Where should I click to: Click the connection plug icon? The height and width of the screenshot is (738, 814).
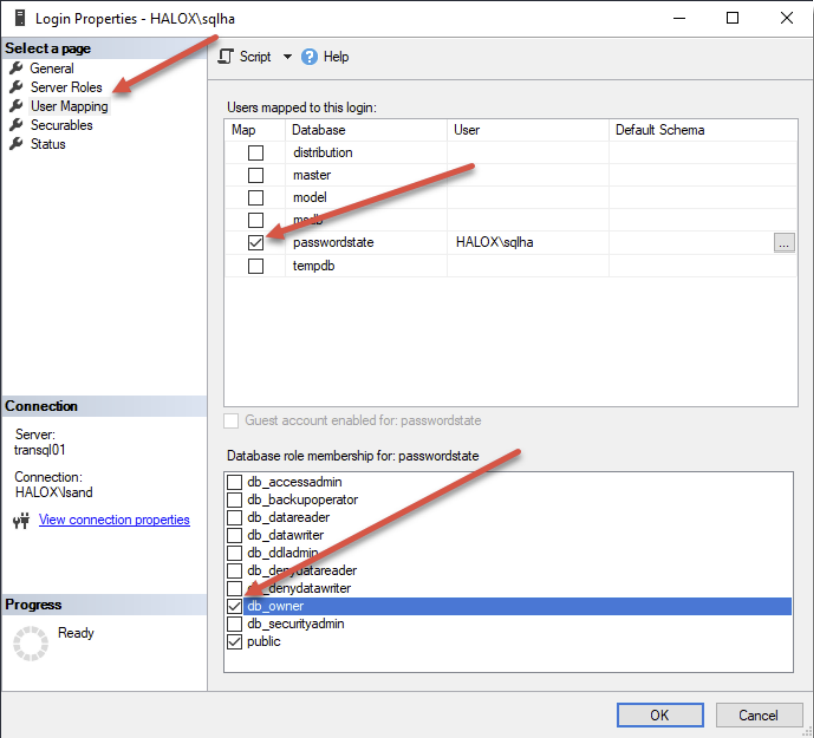(21, 521)
